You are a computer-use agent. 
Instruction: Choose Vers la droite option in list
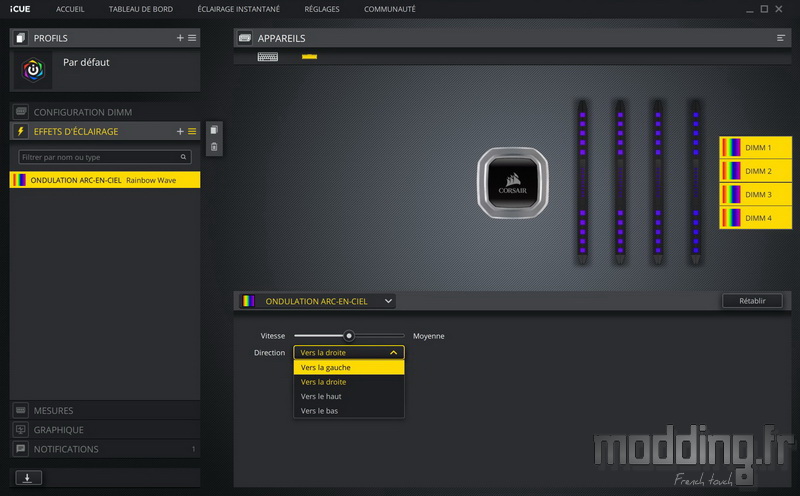pyautogui.click(x=349, y=382)
